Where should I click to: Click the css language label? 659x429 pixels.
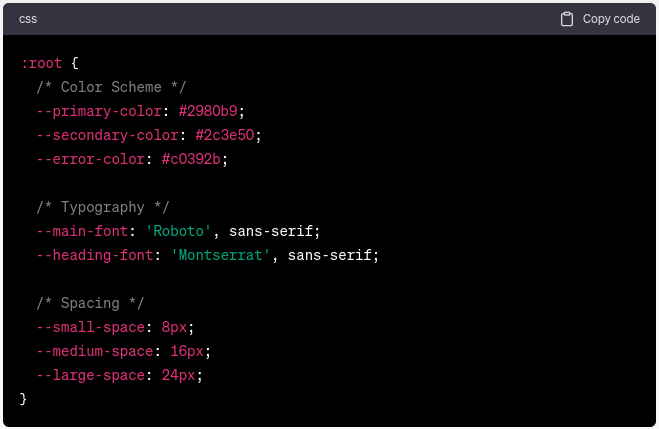click(28, 19)
